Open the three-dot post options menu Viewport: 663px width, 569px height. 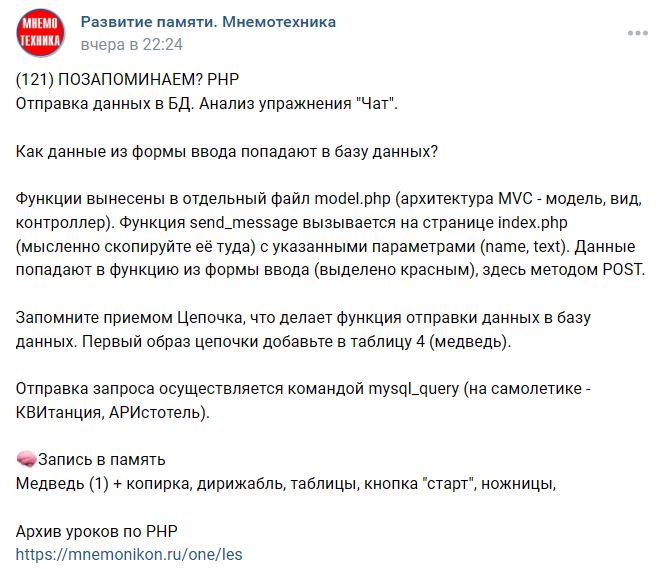(x=637, y=33)
